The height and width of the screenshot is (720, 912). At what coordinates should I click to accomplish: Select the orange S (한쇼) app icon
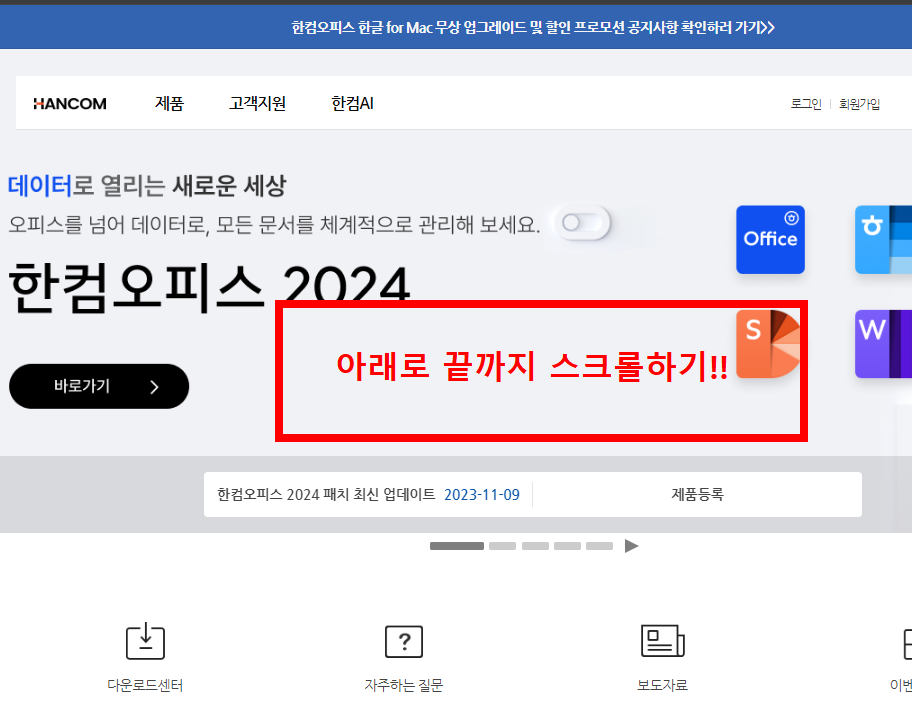[770, 343]
